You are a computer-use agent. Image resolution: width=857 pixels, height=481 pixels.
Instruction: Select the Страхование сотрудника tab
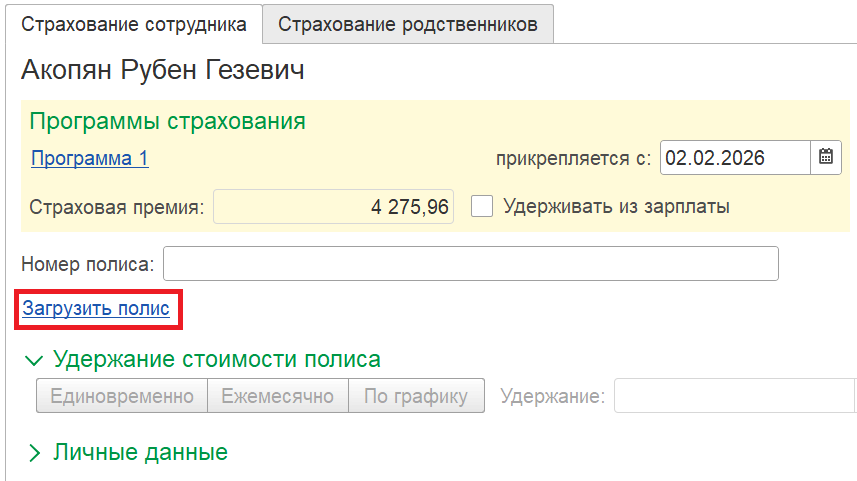134,24
